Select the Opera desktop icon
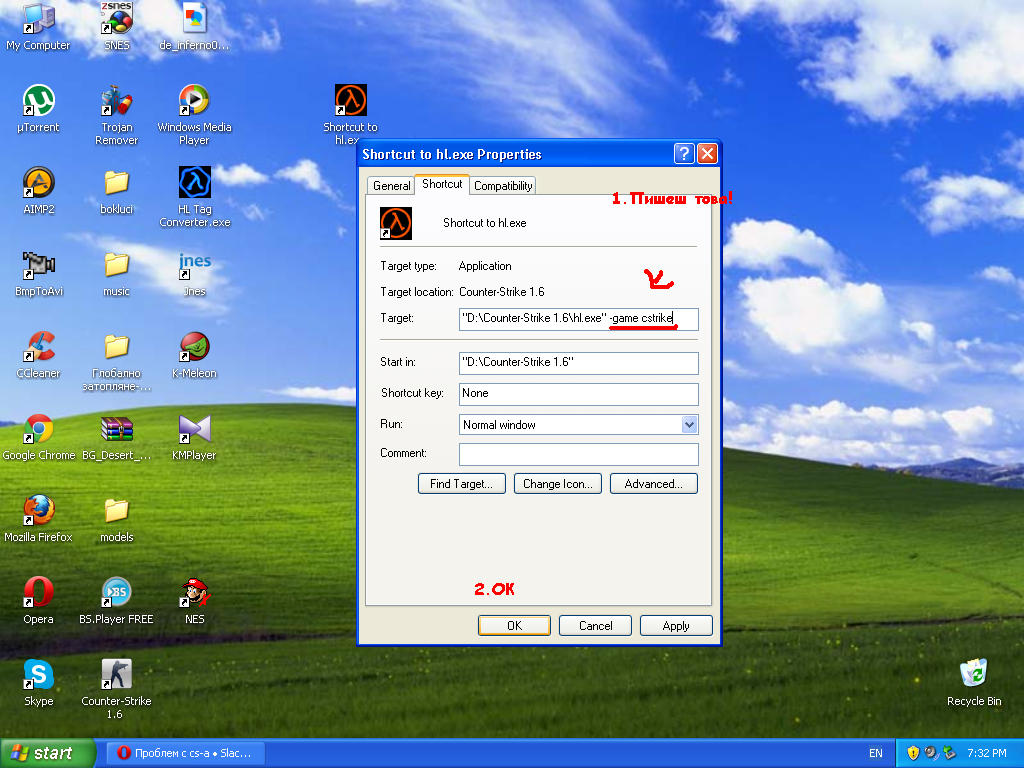The width and height of the screenshot is (1024, 768). click(x=39, y=600)
